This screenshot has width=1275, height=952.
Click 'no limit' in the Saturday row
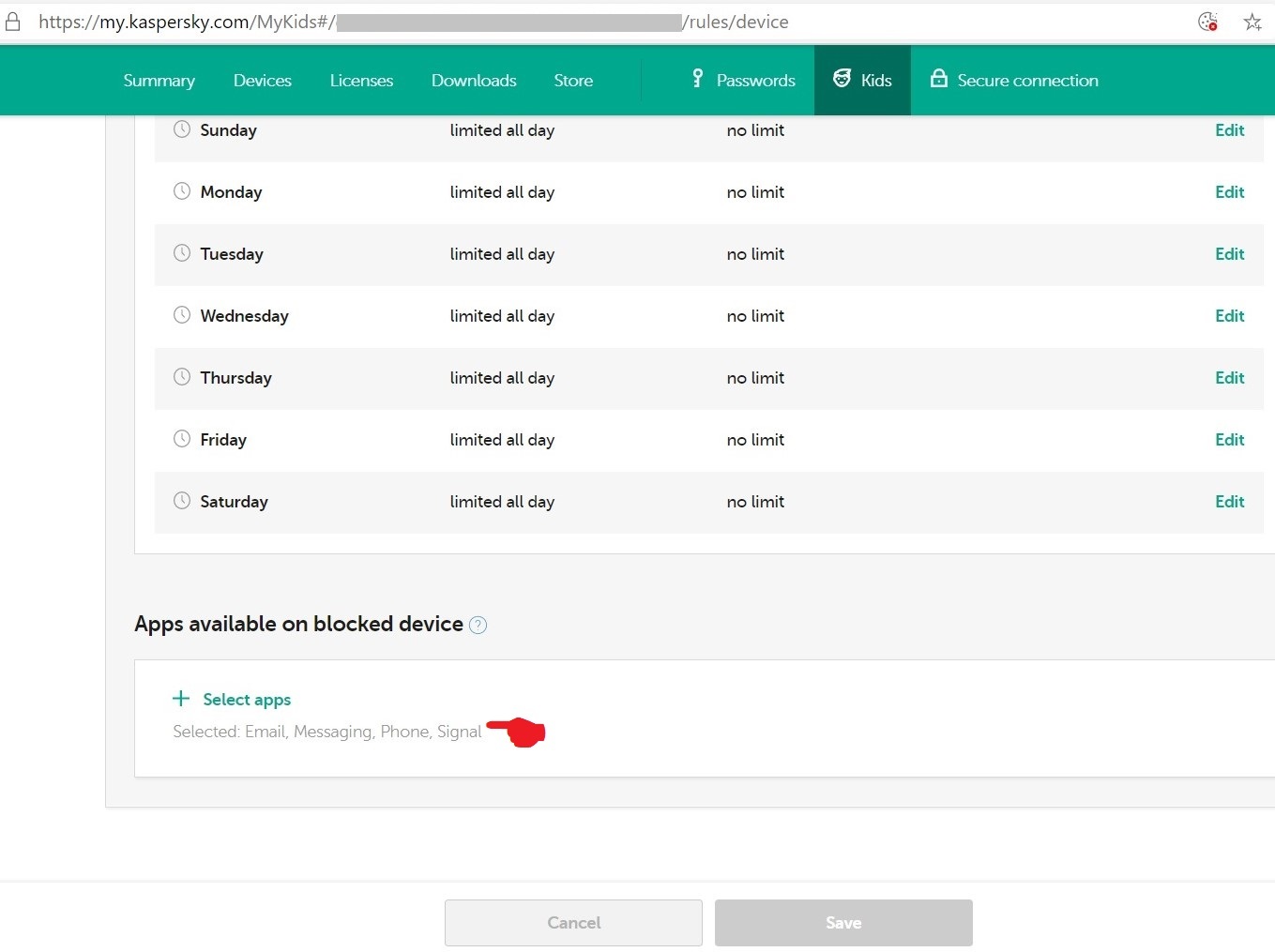click(755, 502)
